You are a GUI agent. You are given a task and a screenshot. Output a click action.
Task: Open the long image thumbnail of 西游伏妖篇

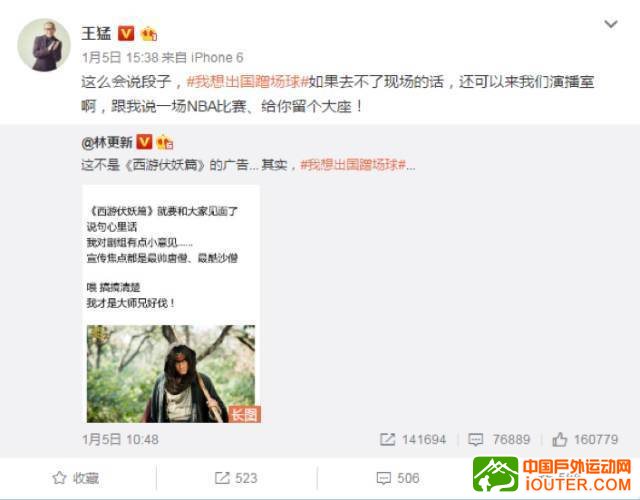171,304
